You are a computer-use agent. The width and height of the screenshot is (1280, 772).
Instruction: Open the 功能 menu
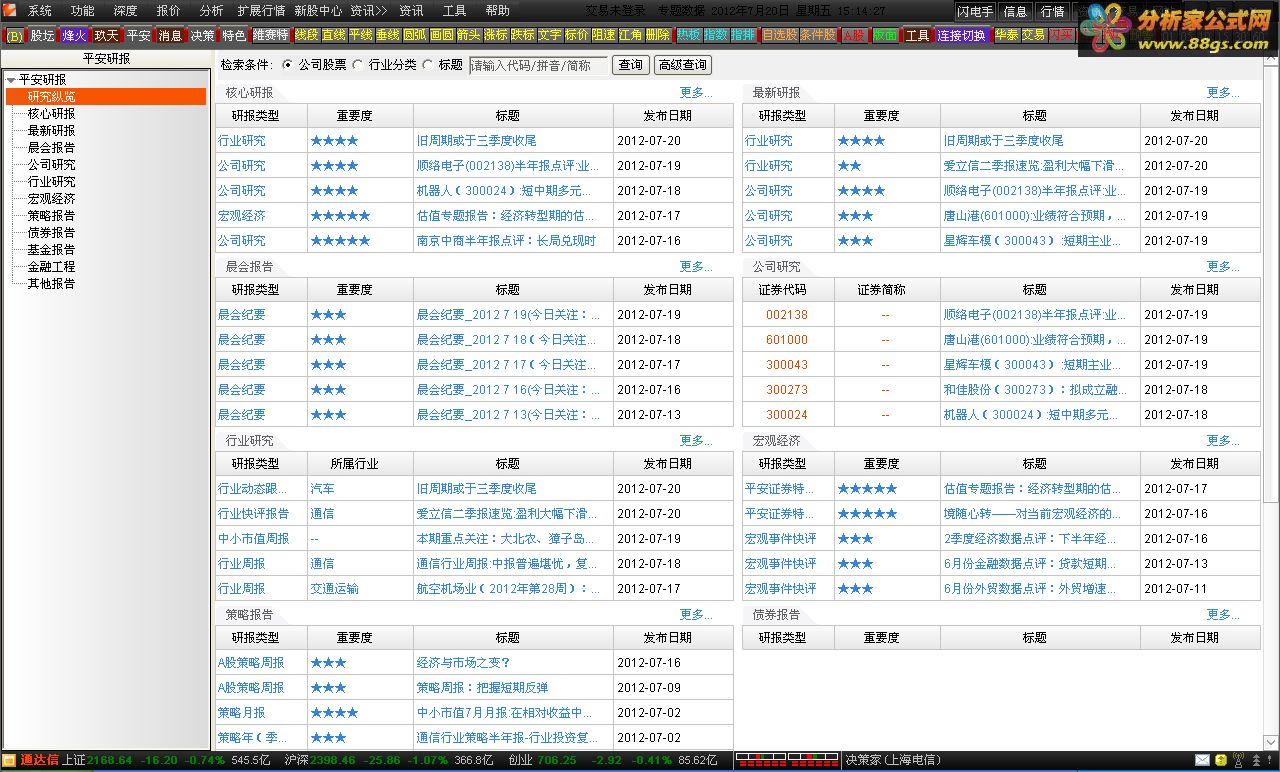click(x=83, y=11)
